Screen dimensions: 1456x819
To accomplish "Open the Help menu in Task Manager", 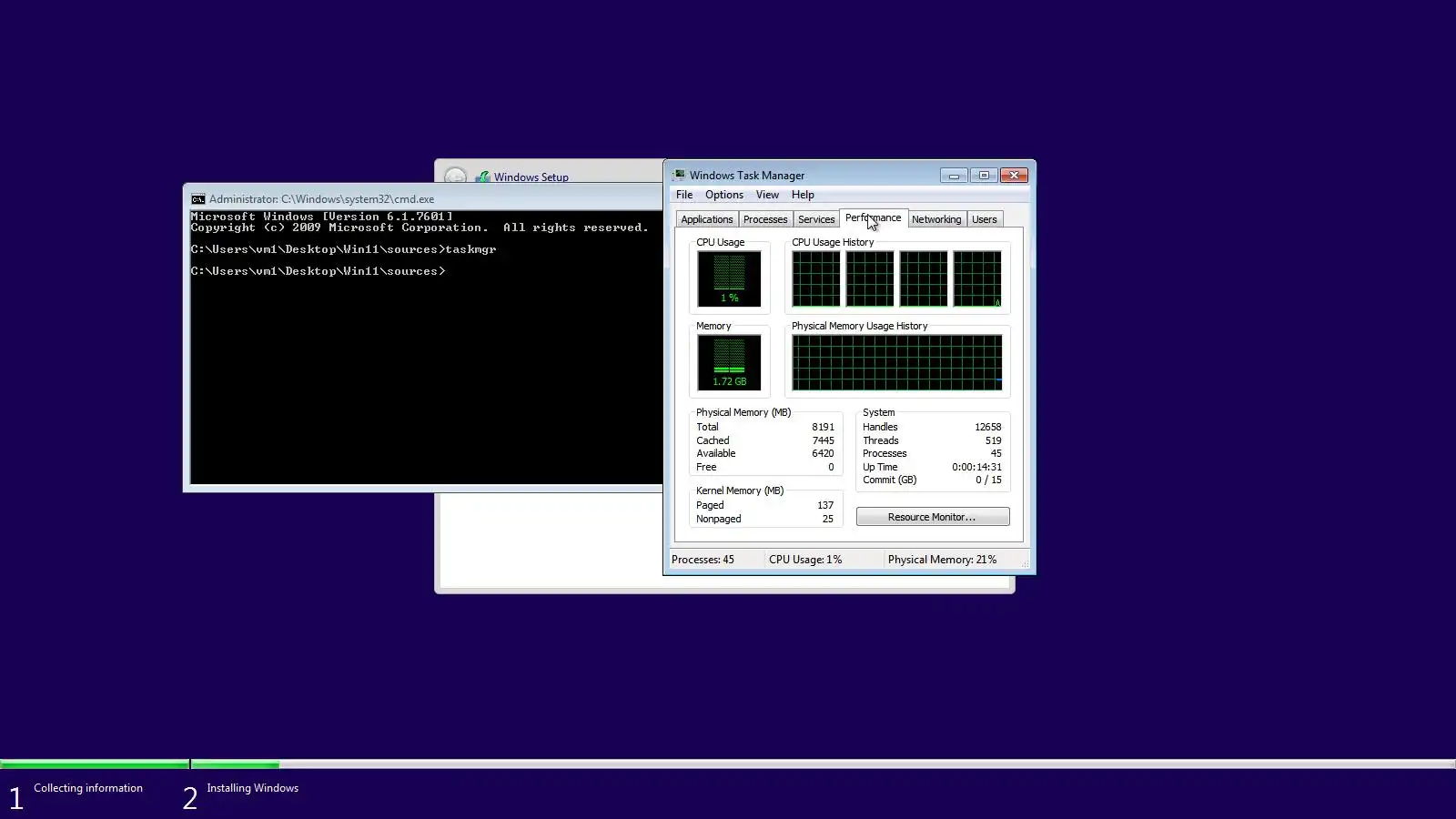I will pos(803,195).
